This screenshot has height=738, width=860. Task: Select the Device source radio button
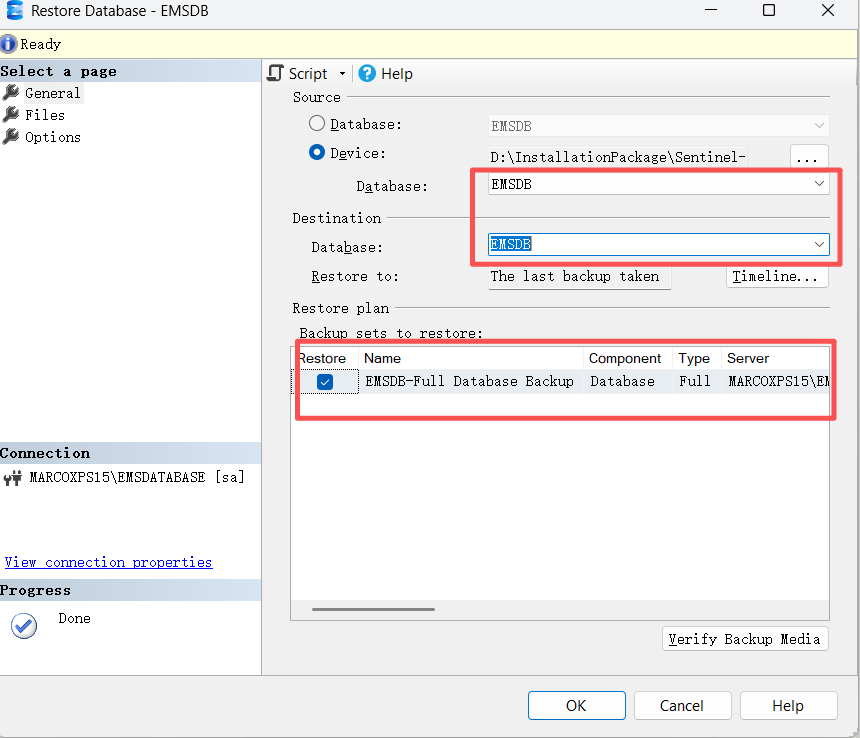[317, 153]
